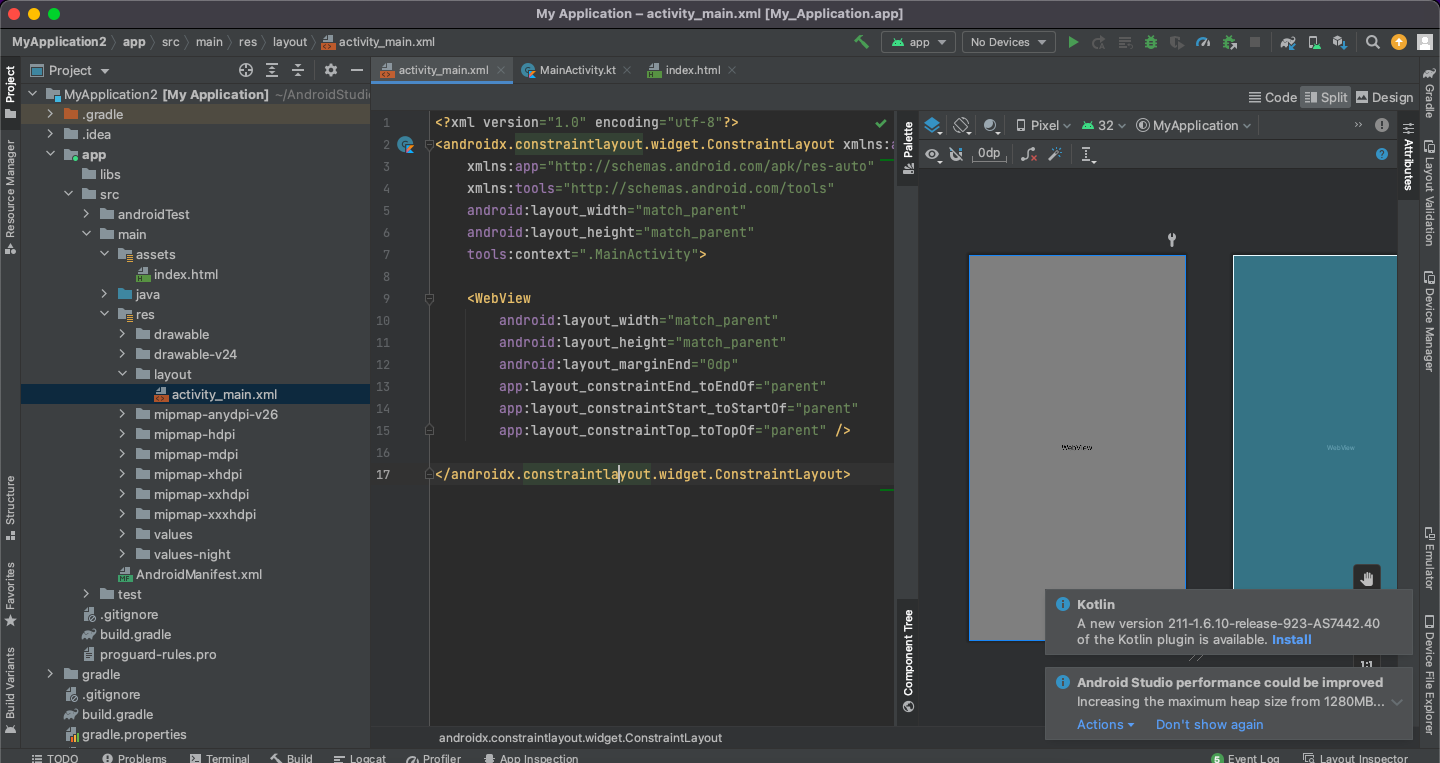This screenshot has width=1440, height=763.
Task: Click the Make Project hammer icon
Action: click(x=861, y=42)
